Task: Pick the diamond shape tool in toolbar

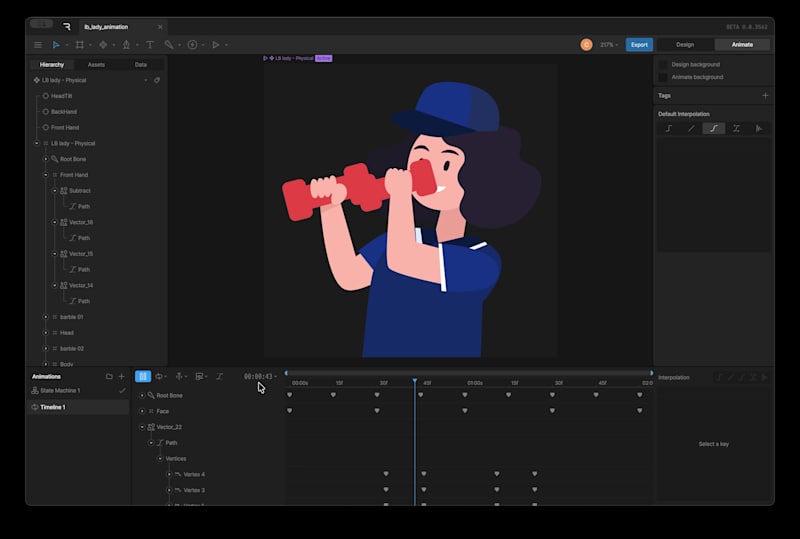Action: coord(103,45)
